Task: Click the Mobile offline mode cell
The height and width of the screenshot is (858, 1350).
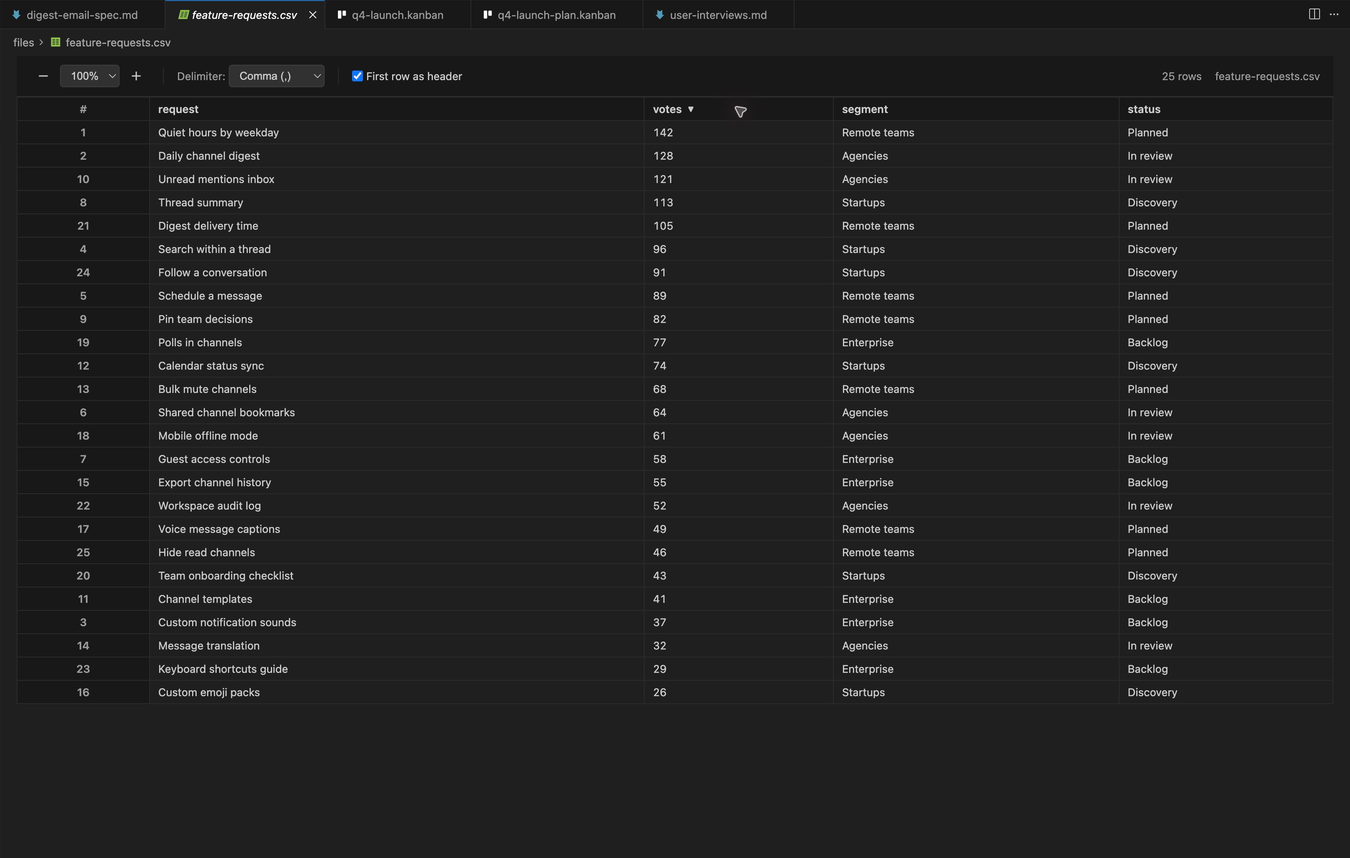Action: pos(397,436)
